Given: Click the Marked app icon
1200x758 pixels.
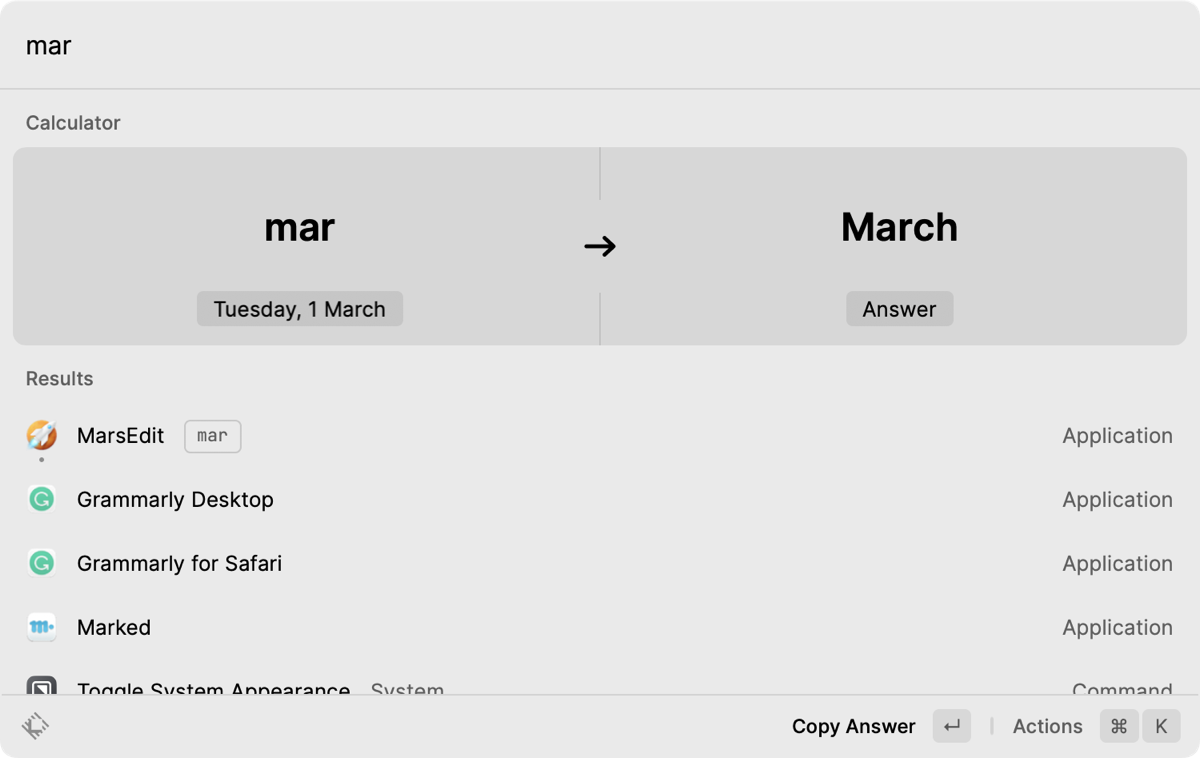Looking at the screenshot, I should click(41, 627).
